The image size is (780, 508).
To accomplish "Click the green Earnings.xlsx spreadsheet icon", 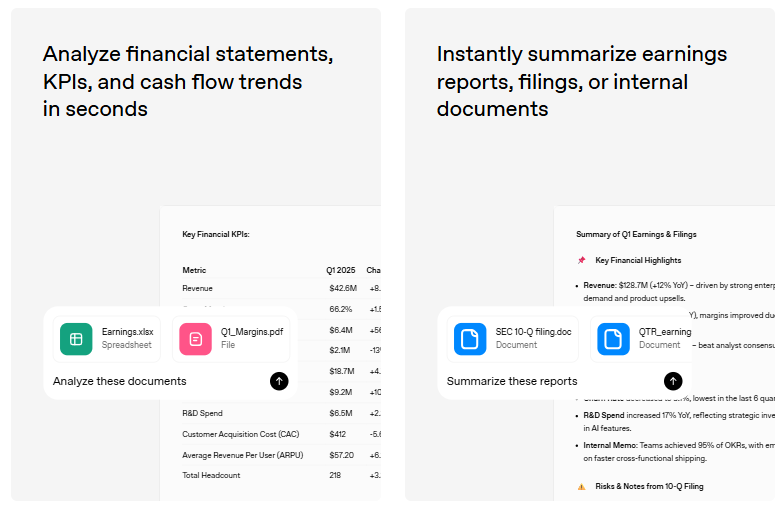I will pyautogui.click(x=76, y=339).
